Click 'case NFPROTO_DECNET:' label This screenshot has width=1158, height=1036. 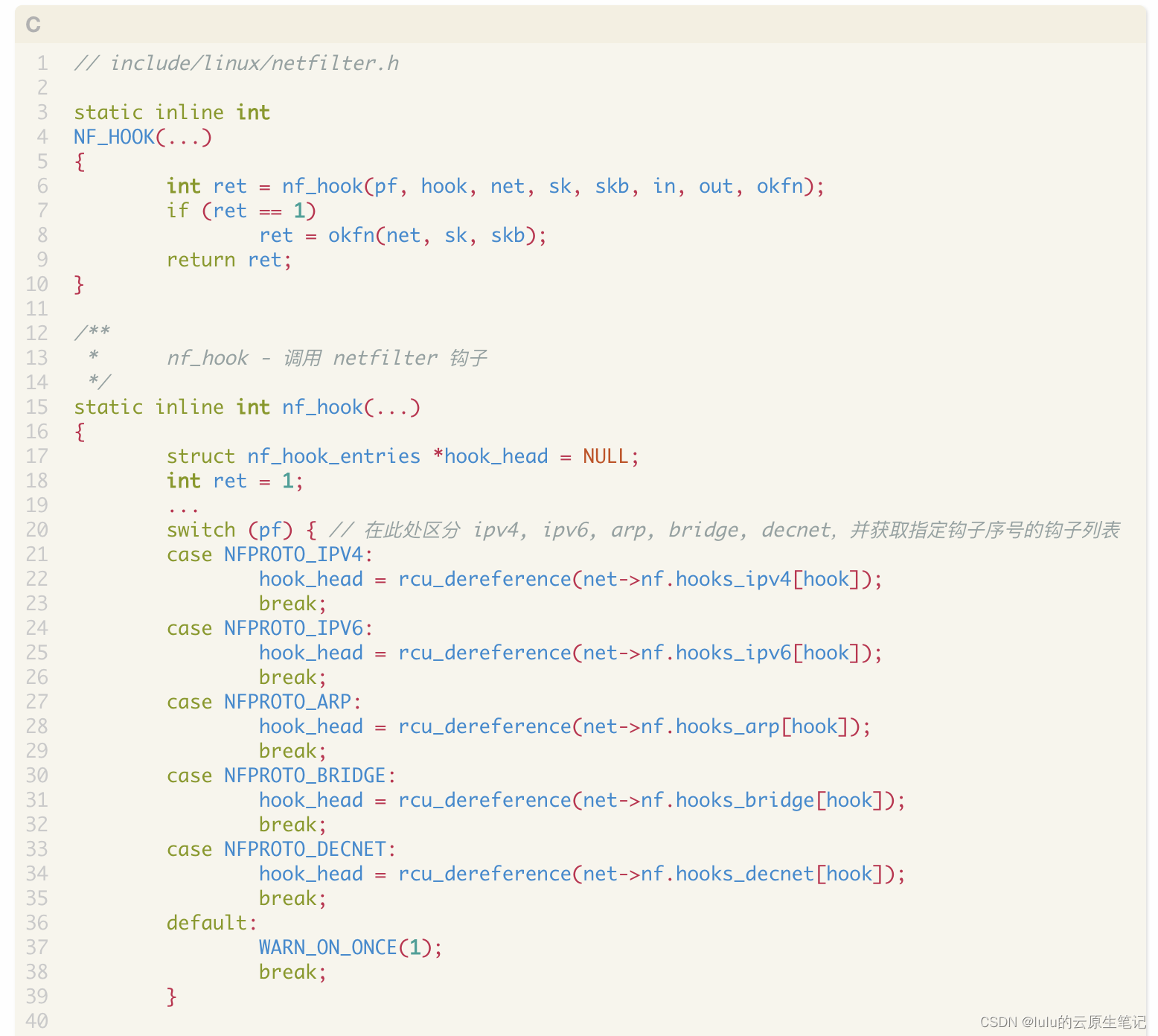(281, 849)
